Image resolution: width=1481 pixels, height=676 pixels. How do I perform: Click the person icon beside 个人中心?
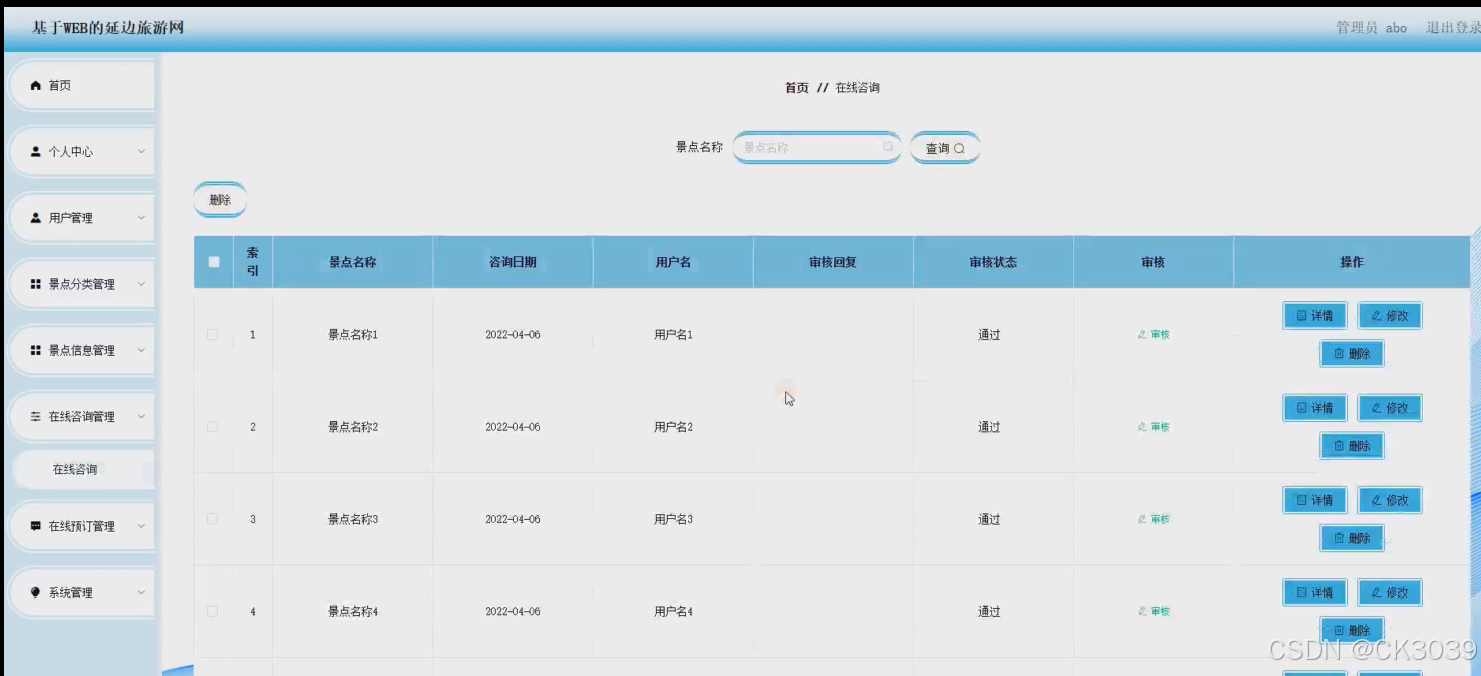tap(36, 152)
